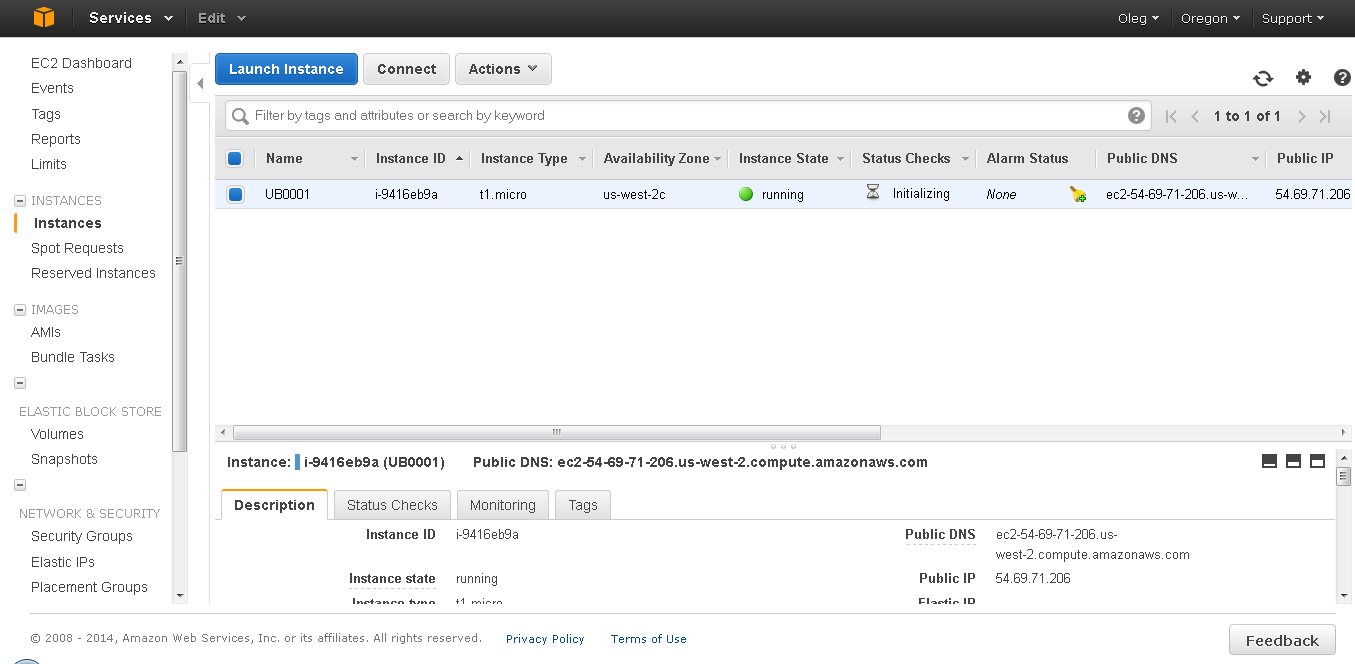The height and width of the screenshot is (664, 1355).
Task: Open Security Groups in sidebar
Action: 82,536
